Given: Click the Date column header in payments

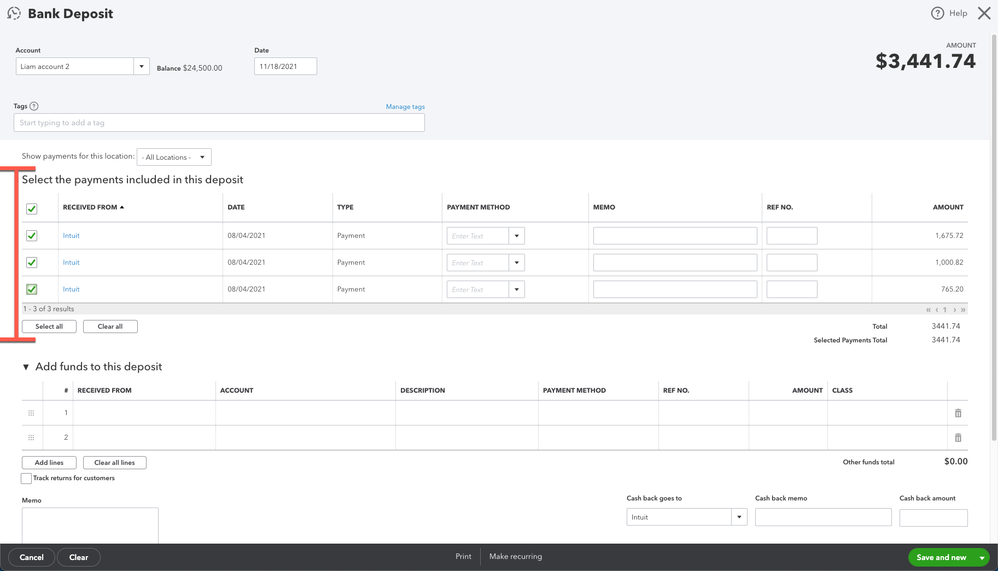Looking at the screenshot, I should (236, 207).
